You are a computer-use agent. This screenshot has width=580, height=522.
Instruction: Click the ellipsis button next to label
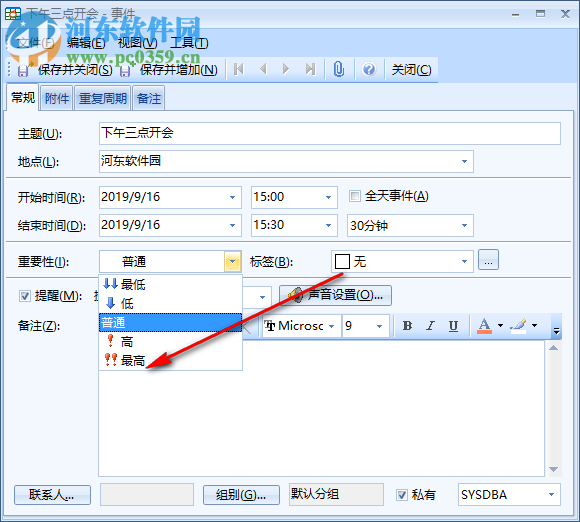tap(488, 260)
